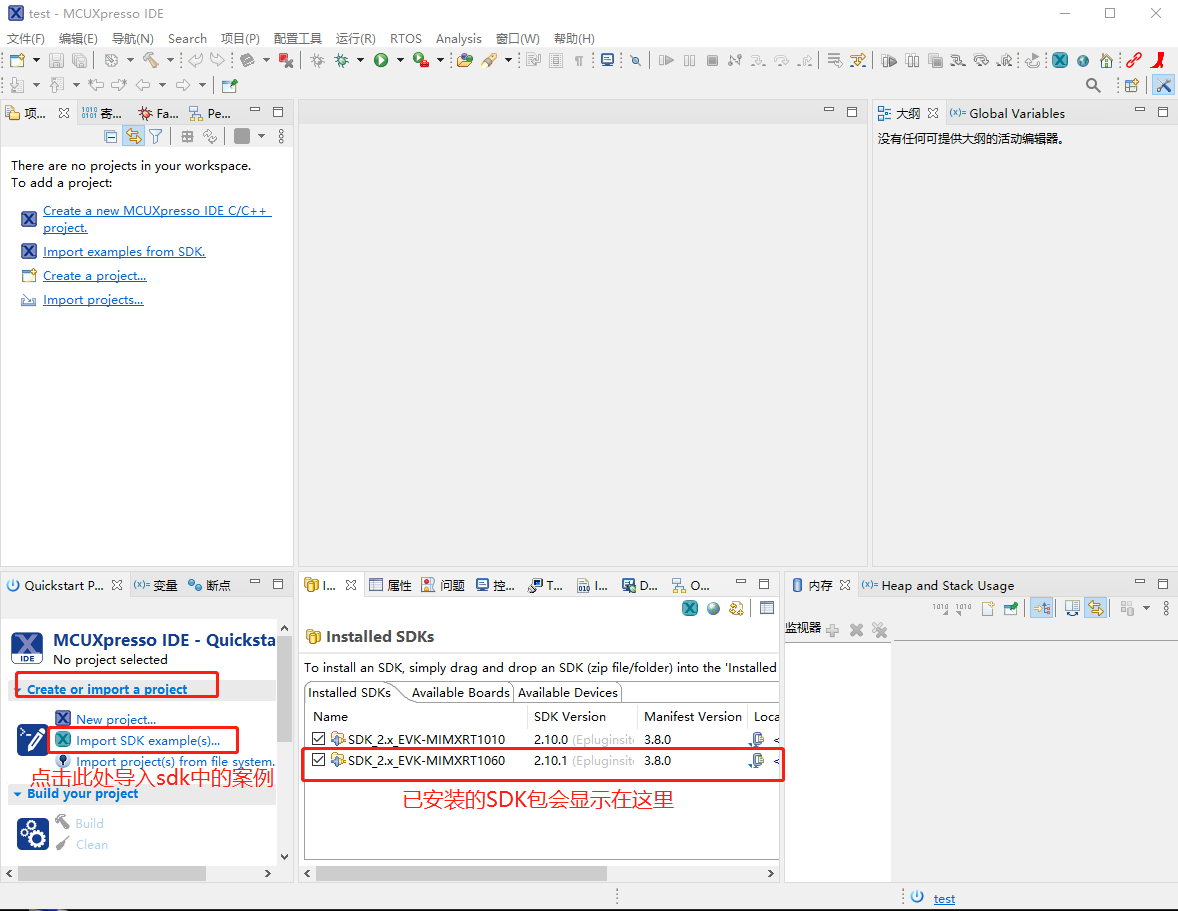1178x911 pixels.
Task: Click the house icon in main toolbar
Action: [1106, 60]
